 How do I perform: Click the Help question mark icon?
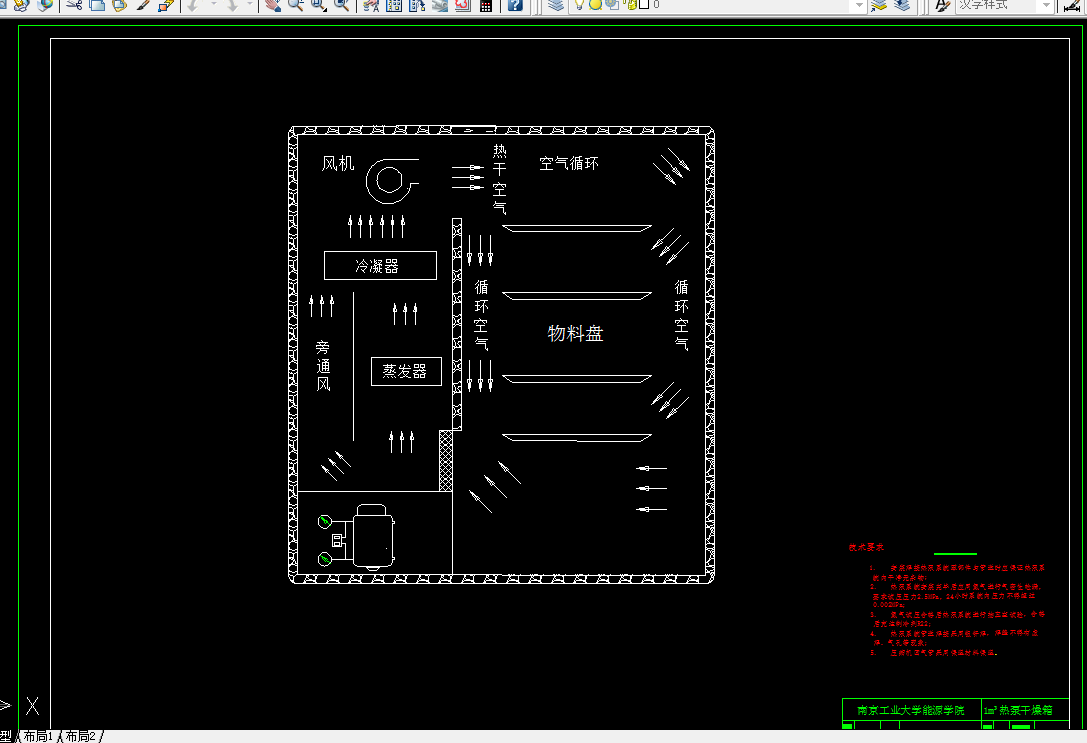click(x=514, y=5)
